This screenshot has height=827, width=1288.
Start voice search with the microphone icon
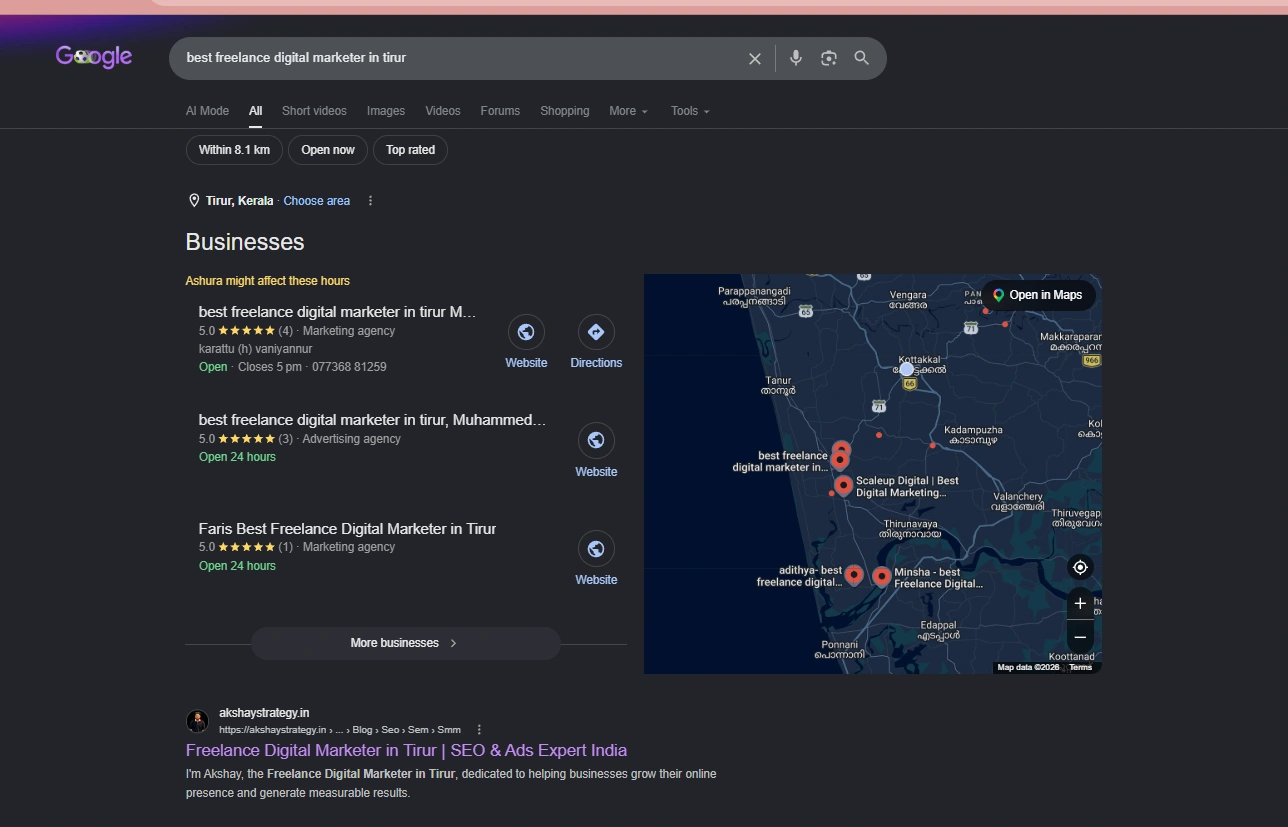(x=796, y=58)
